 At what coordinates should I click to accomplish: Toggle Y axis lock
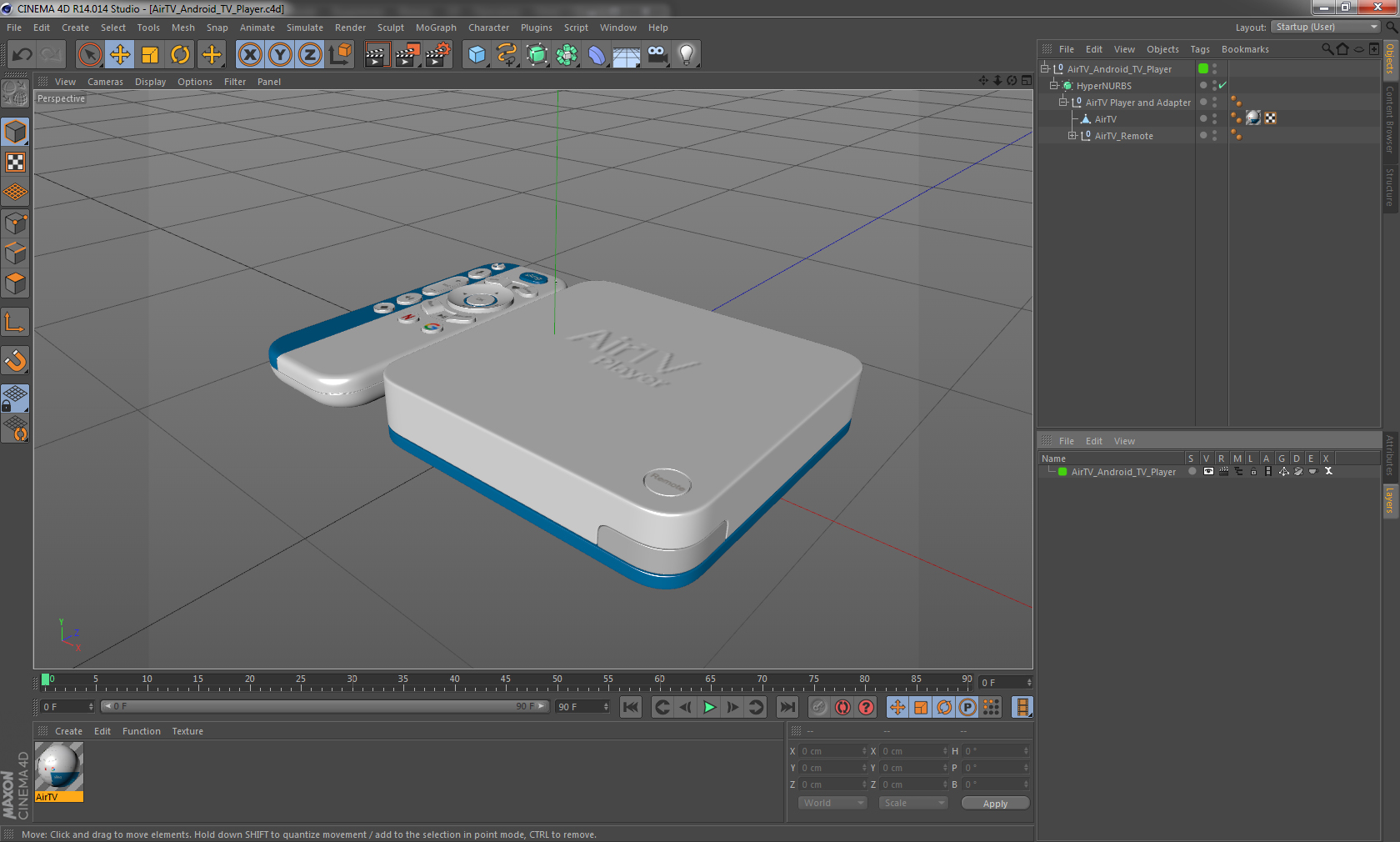pyautogui.click(x=280, y=55)
